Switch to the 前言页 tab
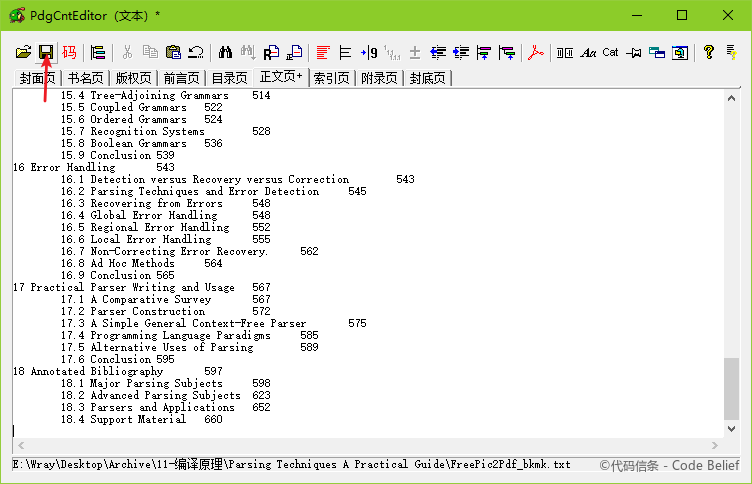Image resolution: width=752 pixels, height=484 pixels. 181,78
